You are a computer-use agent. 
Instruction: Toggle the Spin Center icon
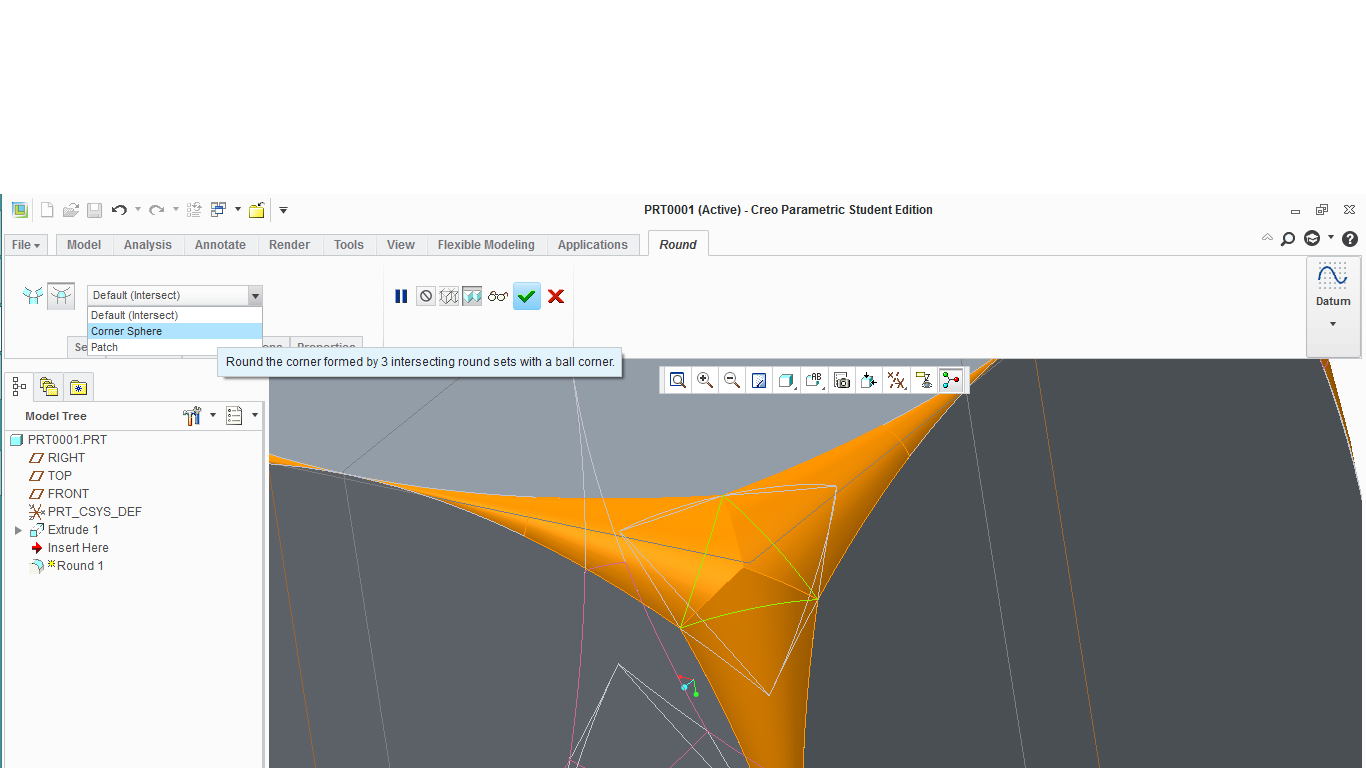point(951,380)
